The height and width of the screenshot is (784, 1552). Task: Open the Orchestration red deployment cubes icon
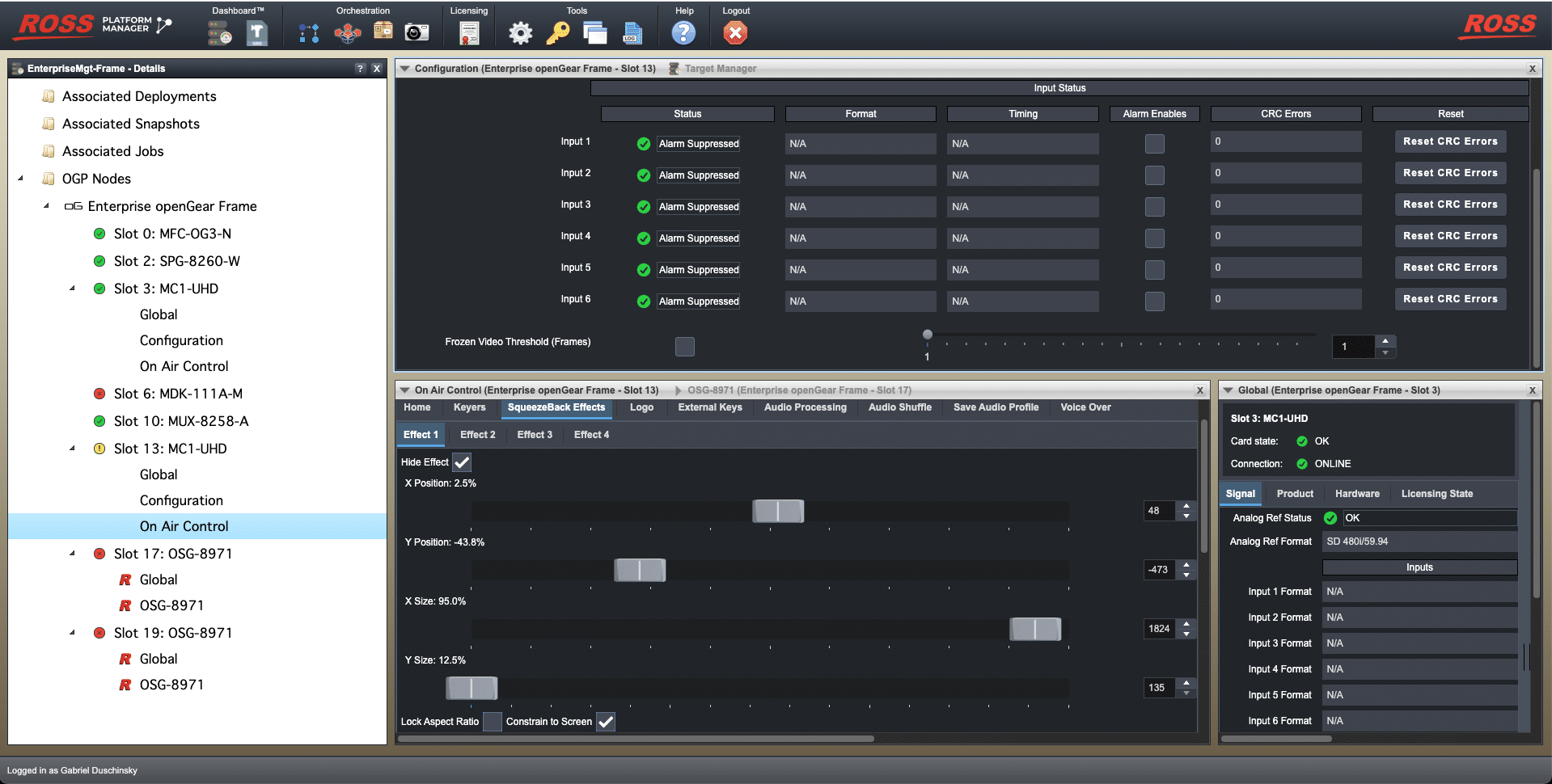(348, 32)
